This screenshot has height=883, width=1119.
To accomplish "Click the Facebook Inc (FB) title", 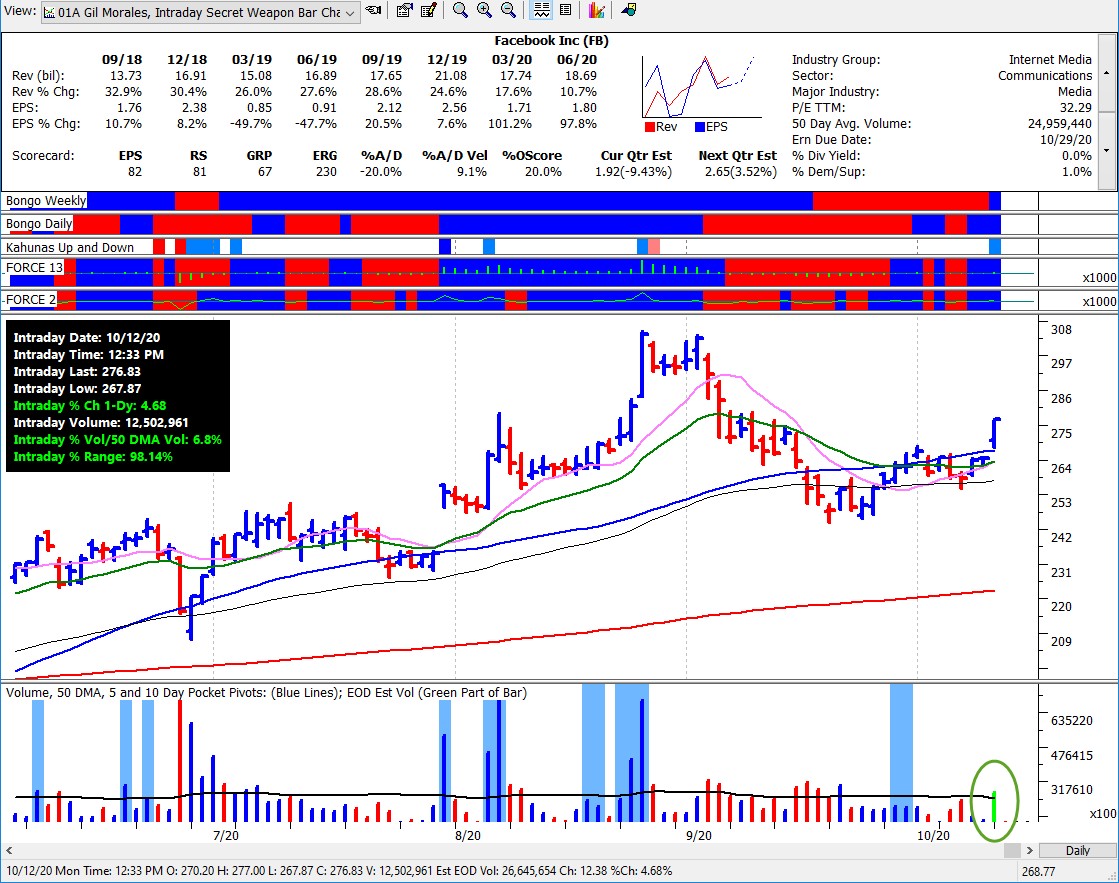I will pyautogui.click(x=552, y=41).
